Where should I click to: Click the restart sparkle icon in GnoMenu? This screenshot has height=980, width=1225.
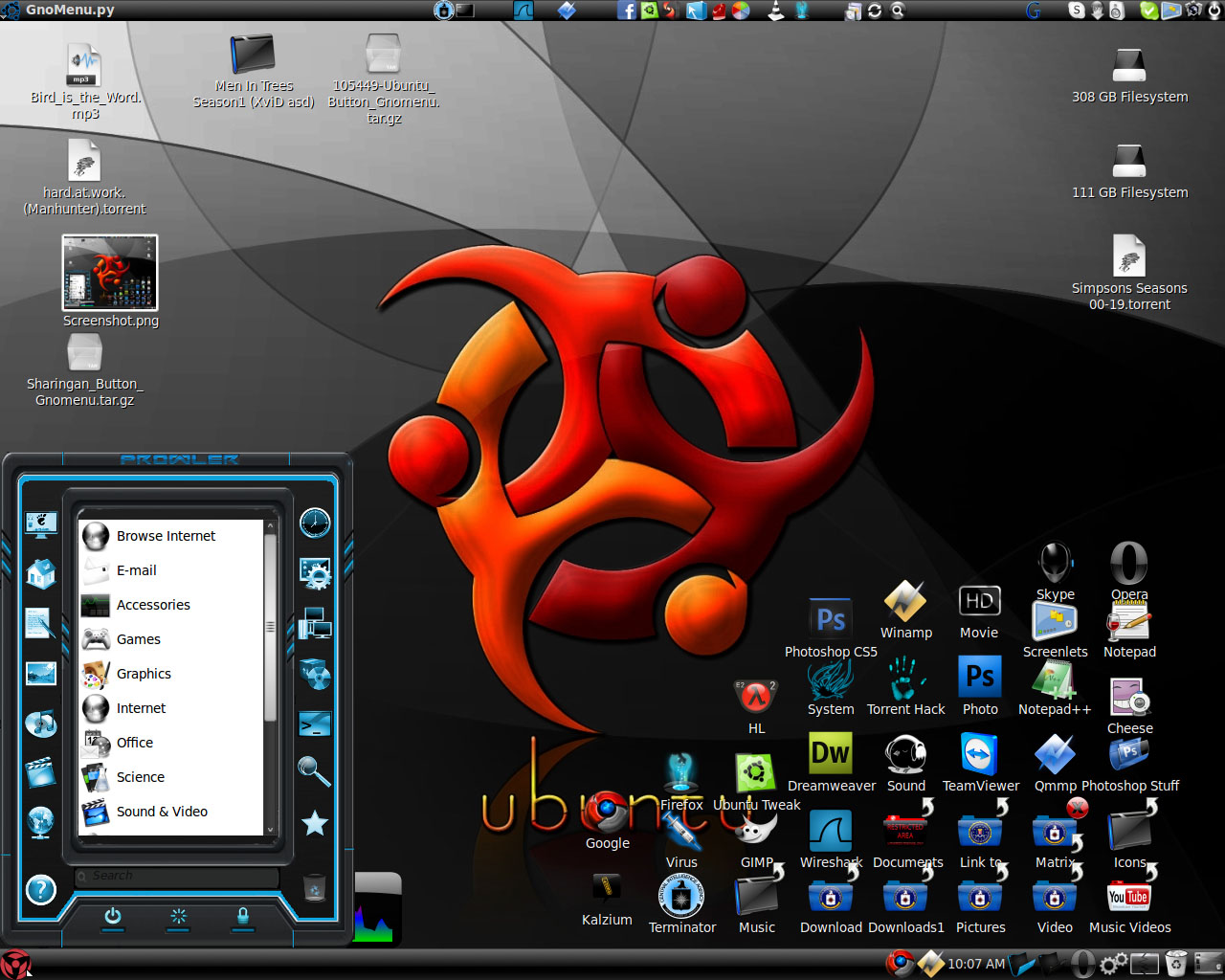178,917
